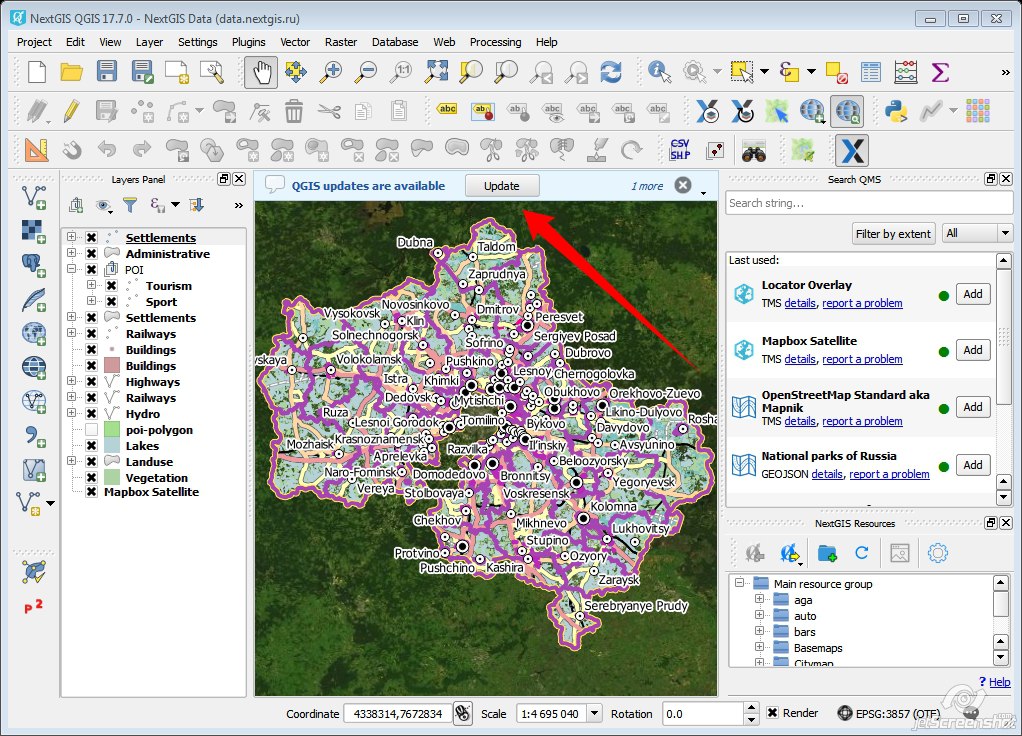This screenshot has width=1022, height=736.
Task: Toggle visibility of Highways layer
Action: [91, 381]
